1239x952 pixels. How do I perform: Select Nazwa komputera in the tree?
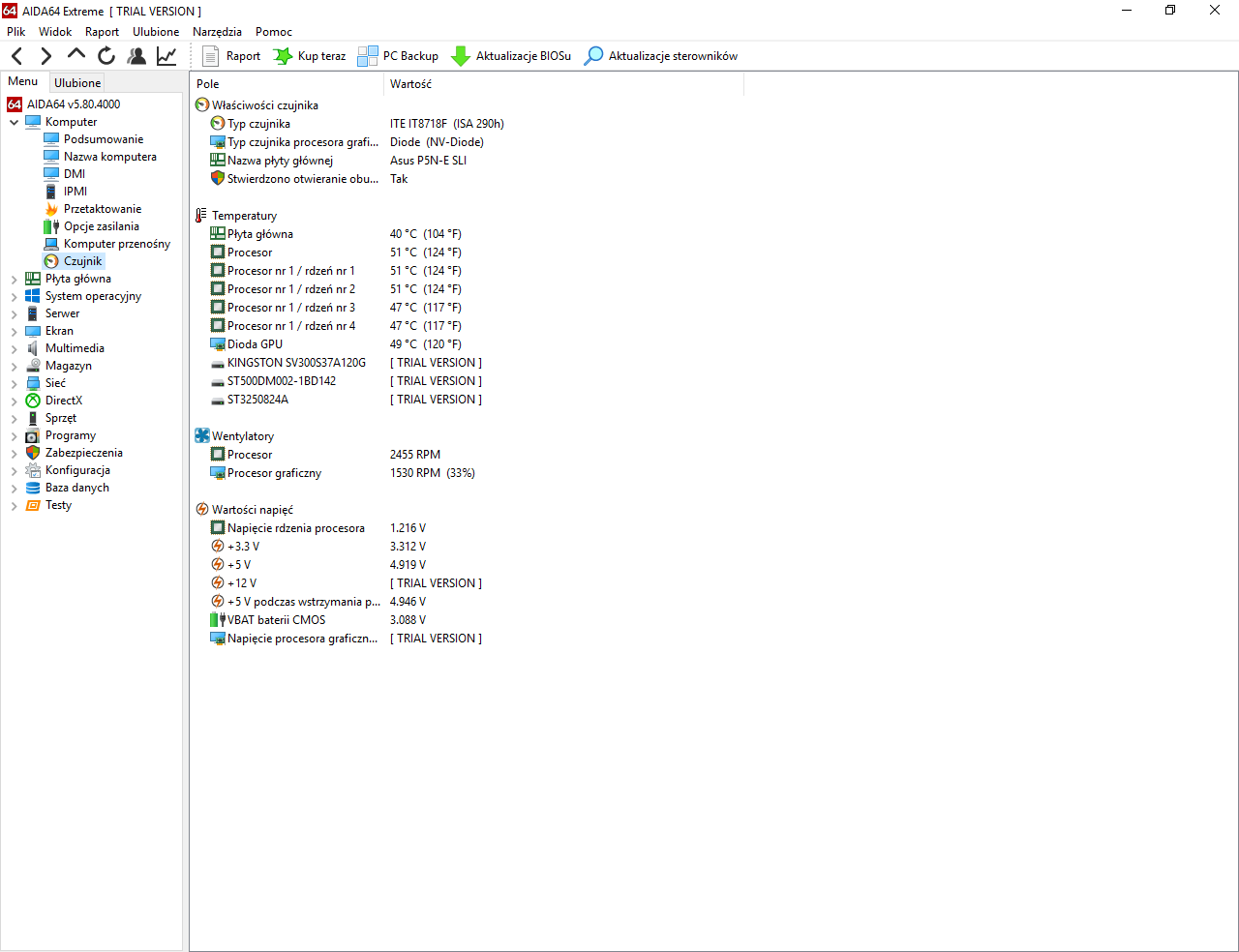[101, 157]
